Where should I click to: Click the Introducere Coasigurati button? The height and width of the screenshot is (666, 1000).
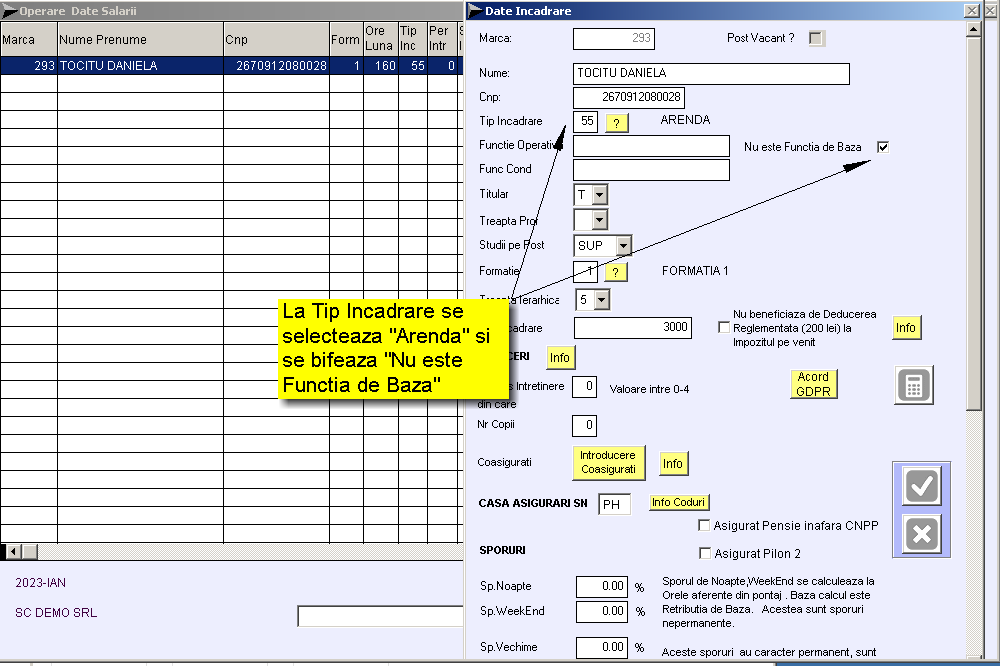608,462
